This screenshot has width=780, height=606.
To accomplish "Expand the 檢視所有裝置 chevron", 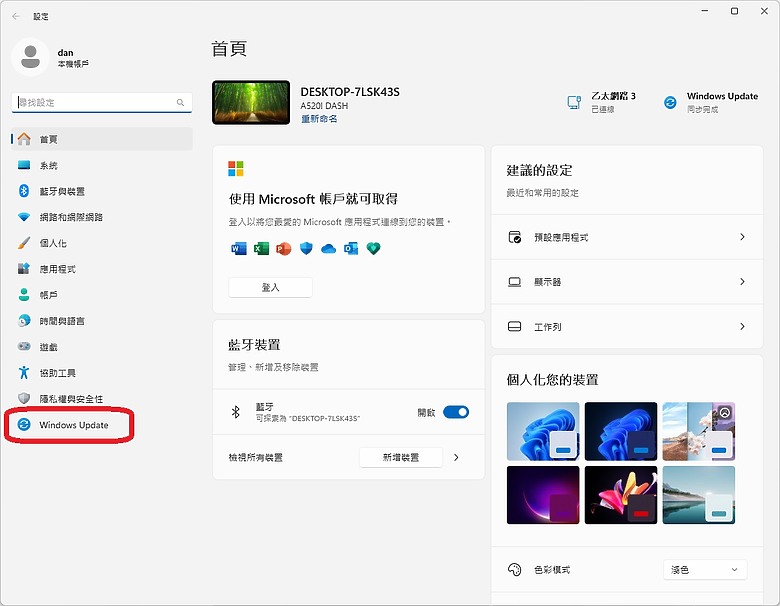I will coord(456,457).
